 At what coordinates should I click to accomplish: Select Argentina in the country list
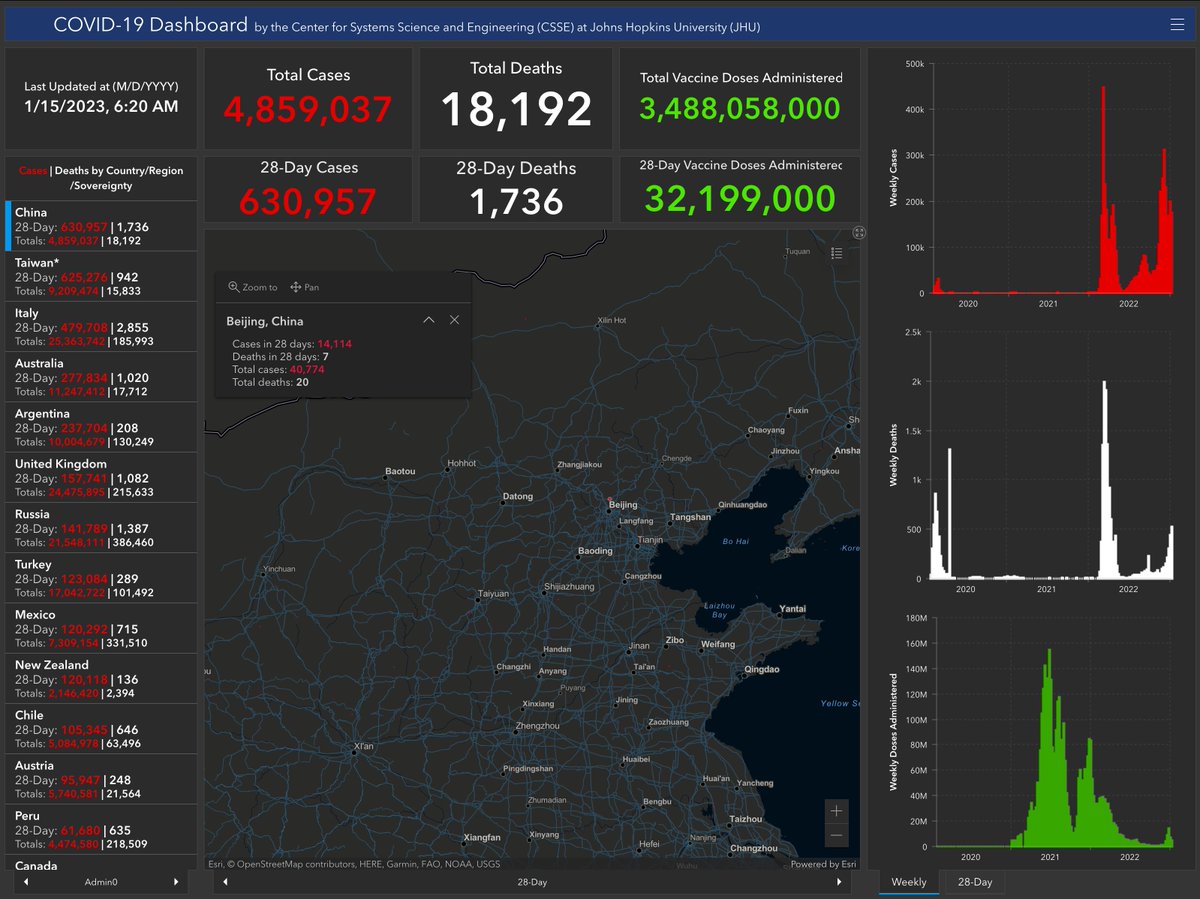pos(101,427)
